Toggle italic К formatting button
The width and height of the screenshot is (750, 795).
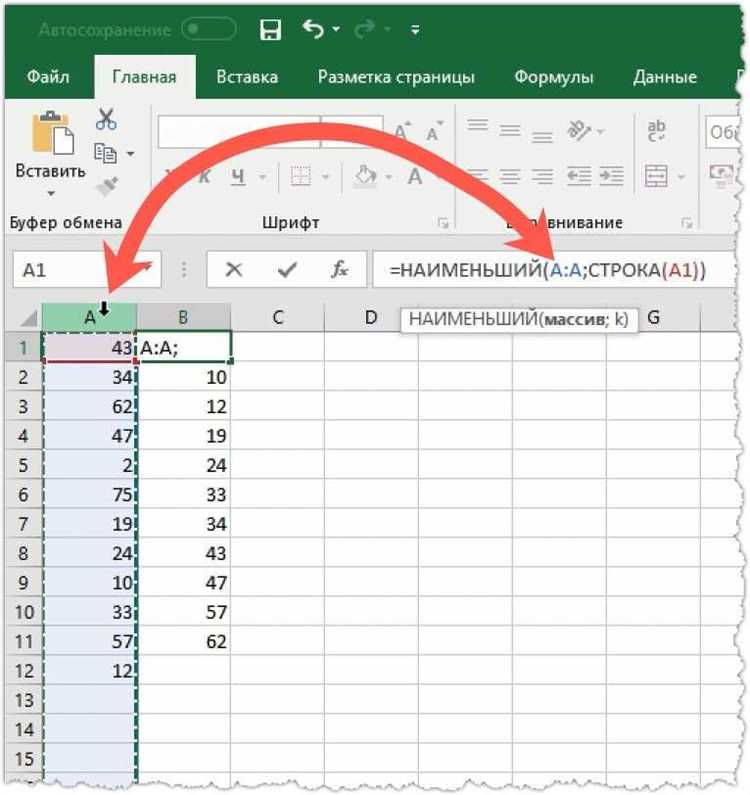click(x=204, y=177)
